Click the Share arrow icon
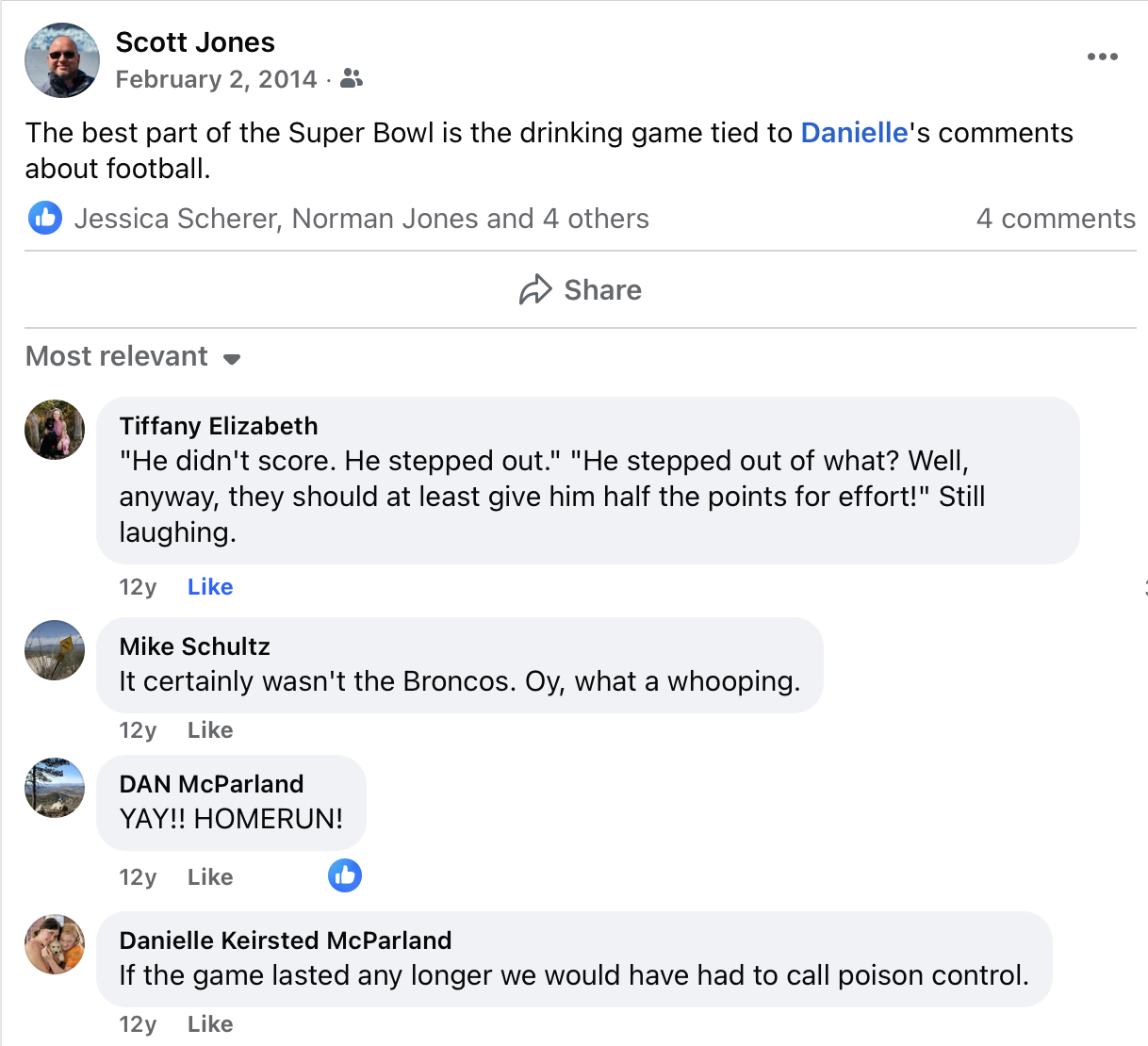Image resolution: width=1148 pixels, height=1046 pixels. 535,290
